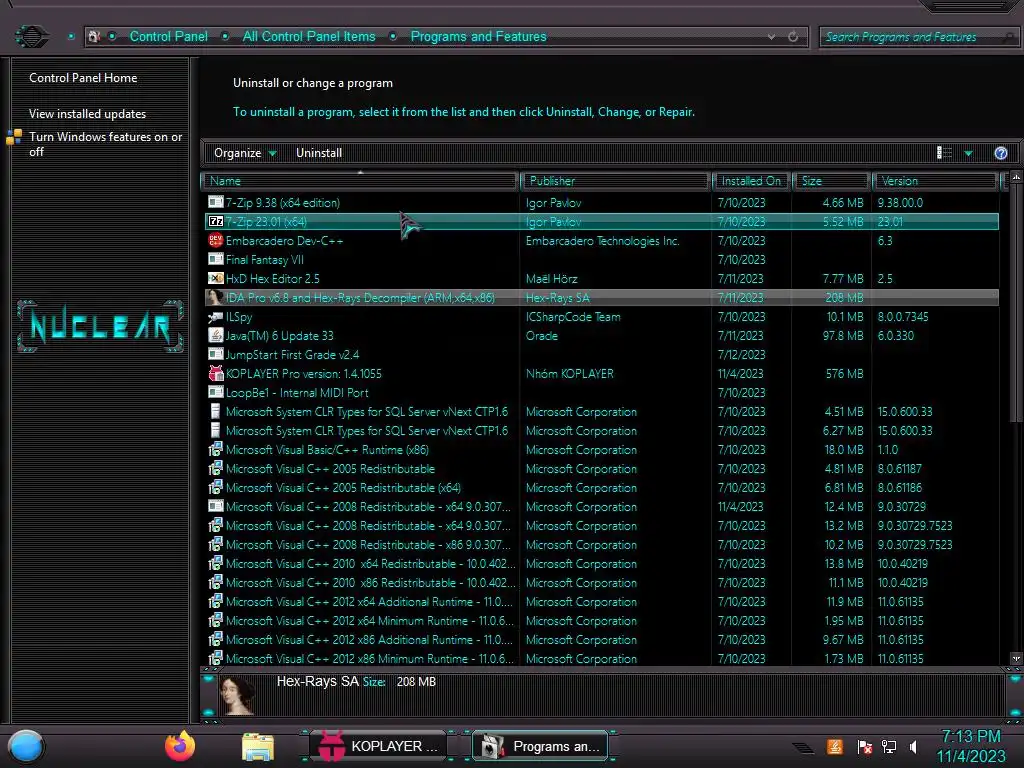Click Embarcadero Technologies Inc. publisher cell
The width and height of the screenshot is (1024, 768).
[603, 240]
